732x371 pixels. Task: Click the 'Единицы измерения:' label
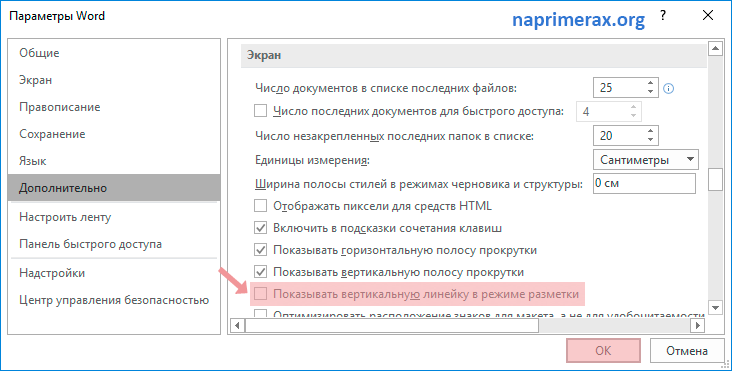312,161
